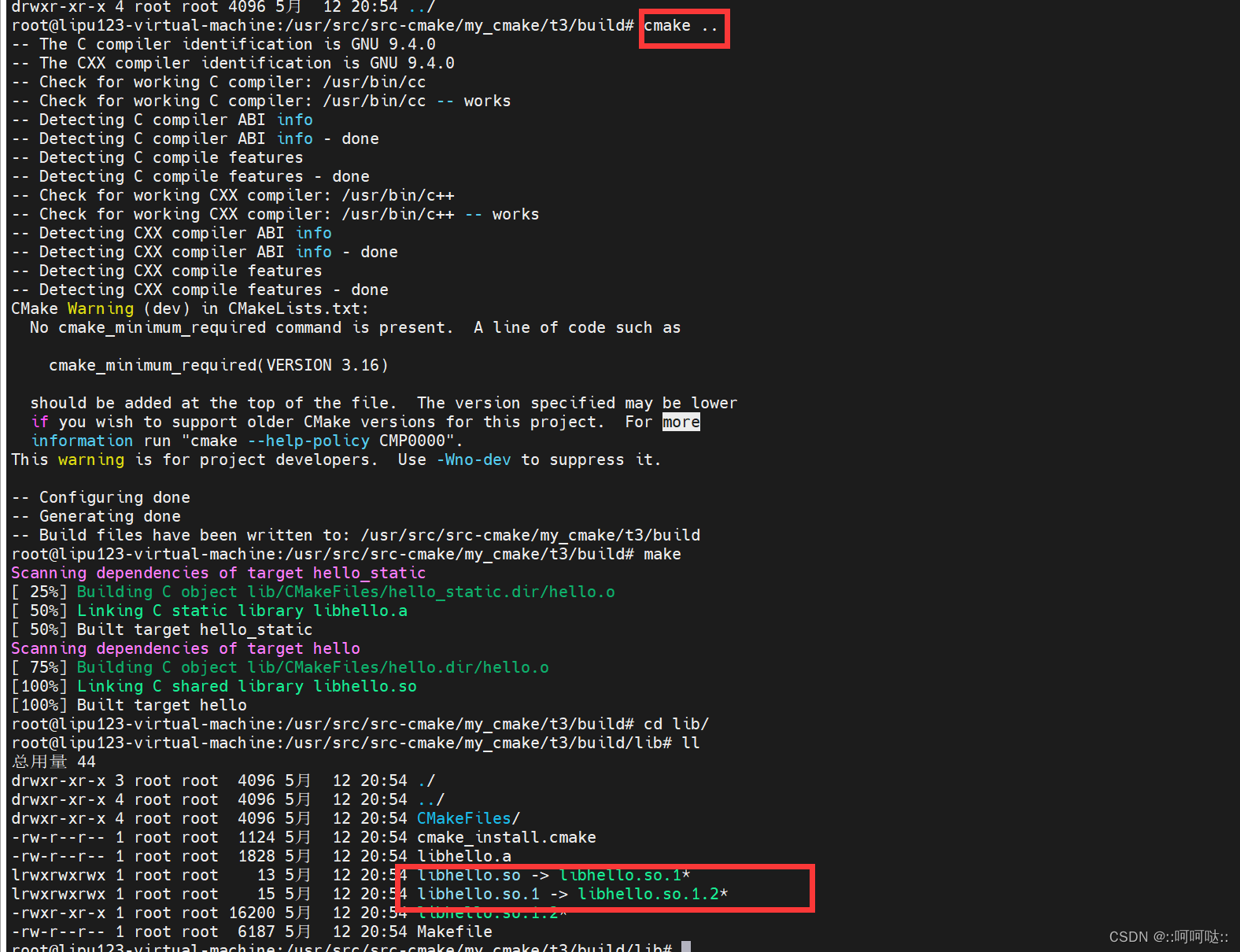This screenshot has width=1240, height=952.
Task: Click file size '6187' in Makefile row
Action: click(256, 932)
